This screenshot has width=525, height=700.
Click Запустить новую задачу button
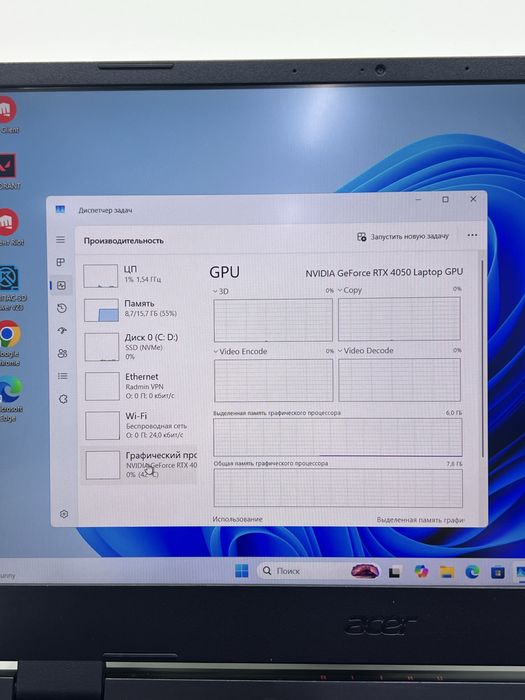point(403,237)
